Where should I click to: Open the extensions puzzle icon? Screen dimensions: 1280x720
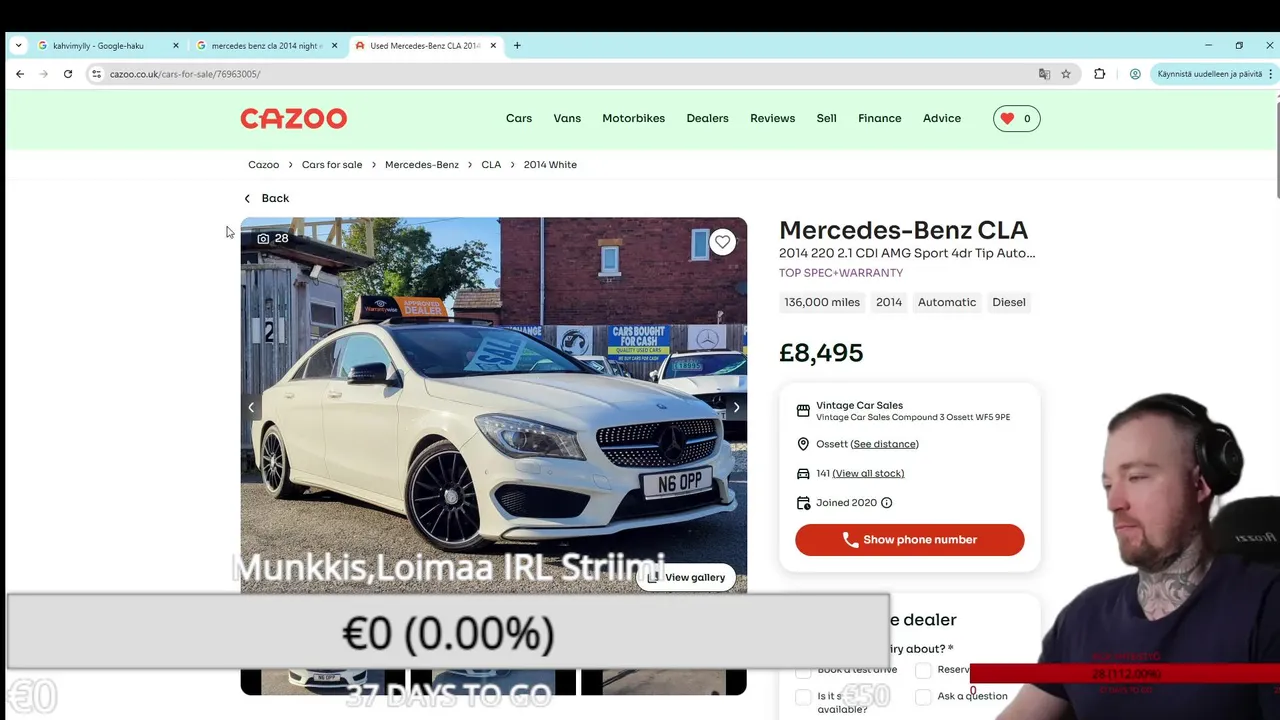1099,74
